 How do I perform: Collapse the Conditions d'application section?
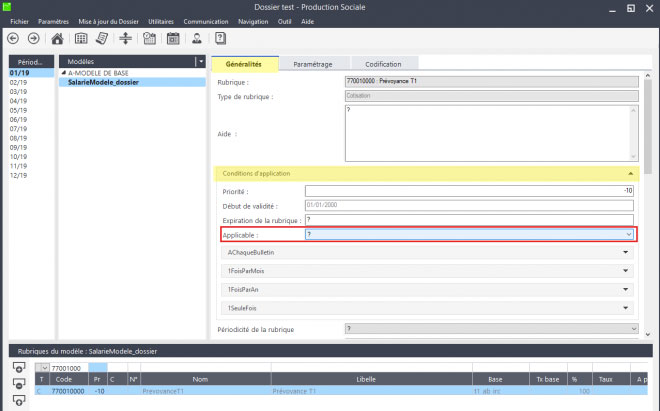coord(630,173)
